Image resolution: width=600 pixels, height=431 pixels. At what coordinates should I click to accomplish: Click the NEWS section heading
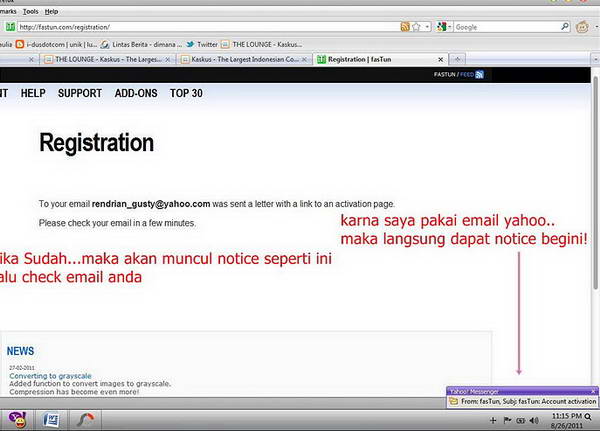pos(20,351)
